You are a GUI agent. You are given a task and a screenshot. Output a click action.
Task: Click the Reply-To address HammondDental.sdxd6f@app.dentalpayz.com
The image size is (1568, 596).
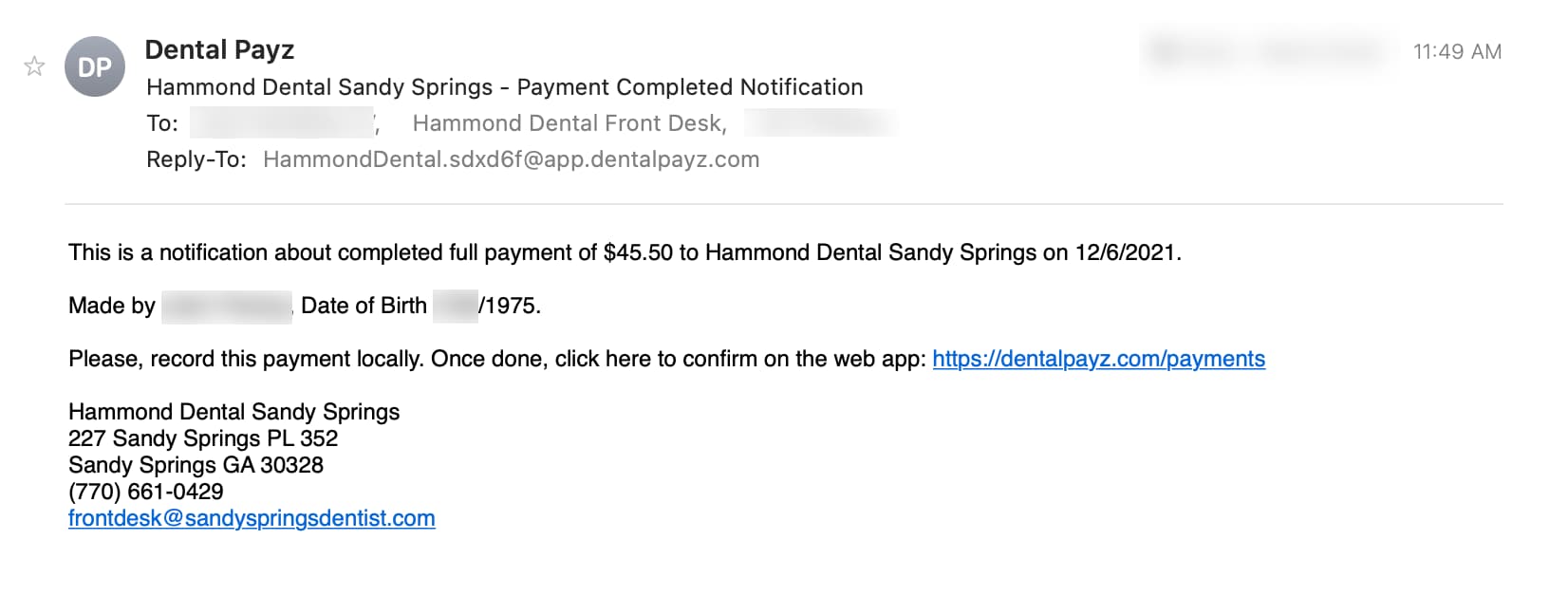pos(511,159)
